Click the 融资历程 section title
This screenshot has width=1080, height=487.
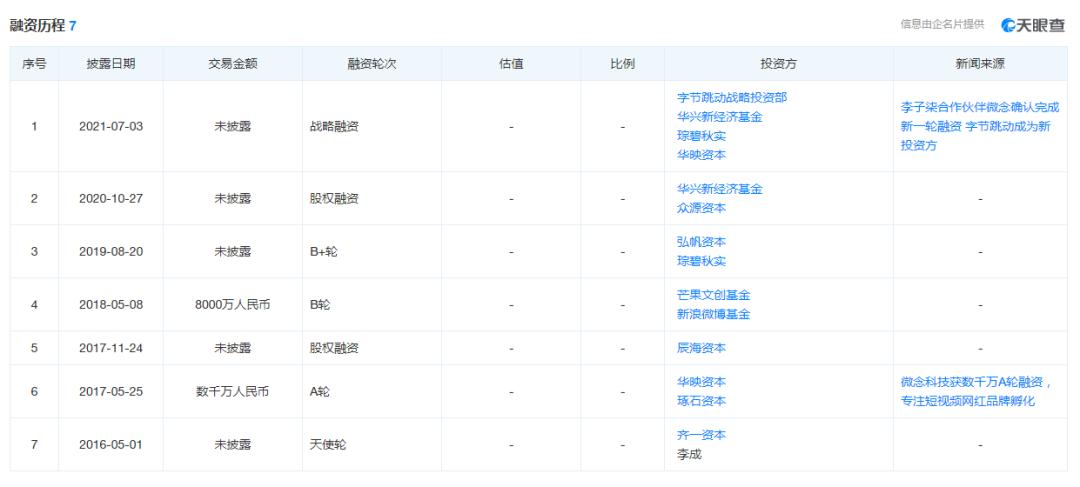pyautogui.click(x=37, y=26)
